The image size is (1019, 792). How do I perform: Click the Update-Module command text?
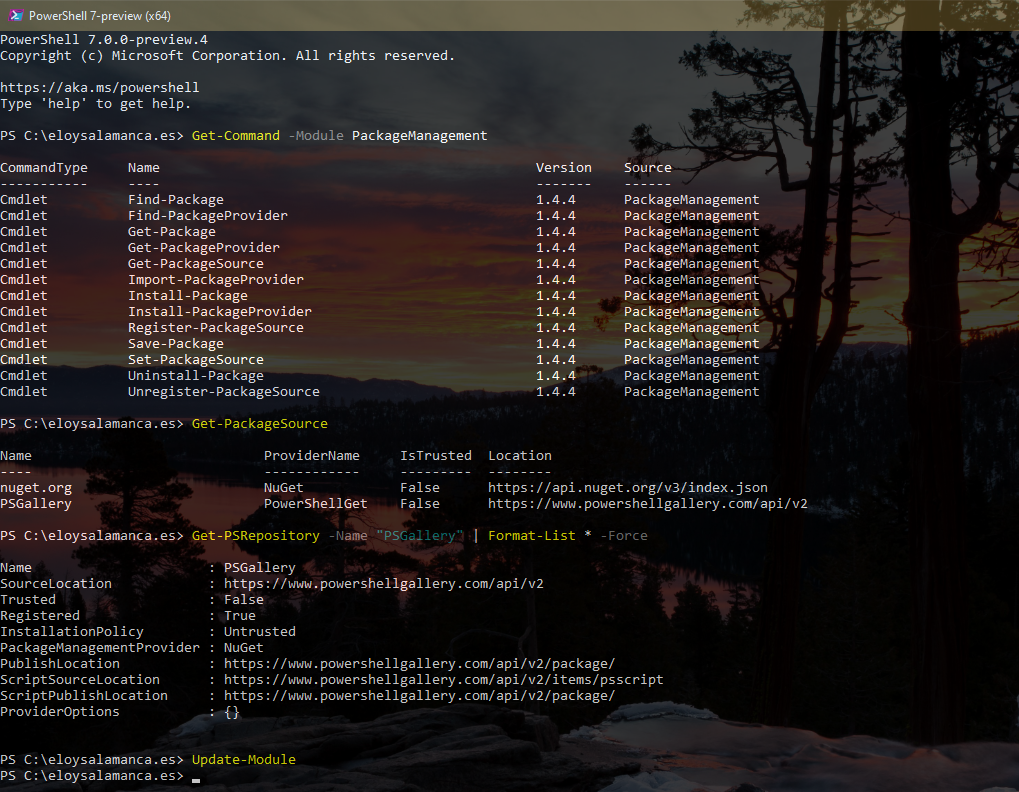tap(243, 760)
